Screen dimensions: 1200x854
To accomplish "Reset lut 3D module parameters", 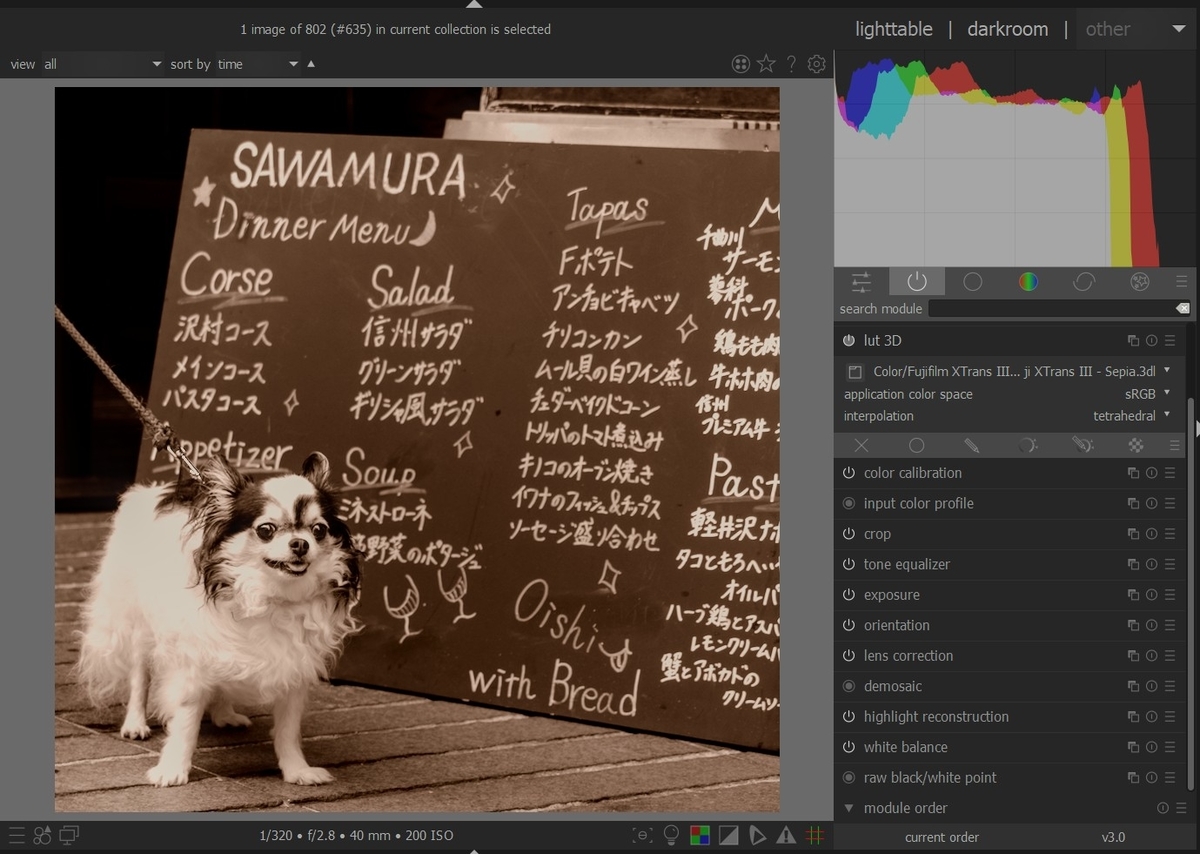I will click(x=1151, y=341).
